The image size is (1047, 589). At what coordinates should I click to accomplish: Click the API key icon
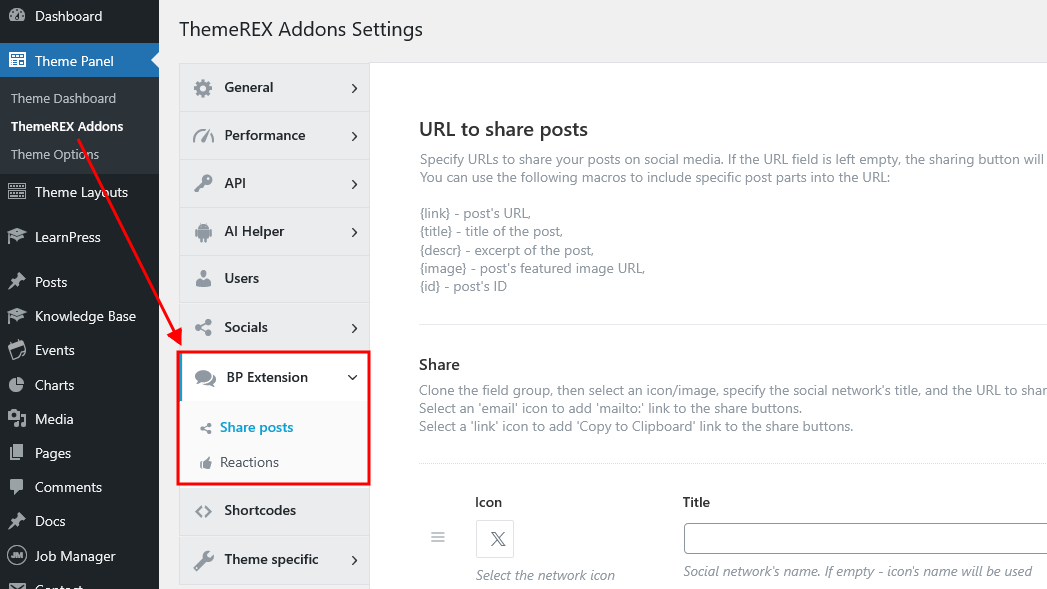203,183
